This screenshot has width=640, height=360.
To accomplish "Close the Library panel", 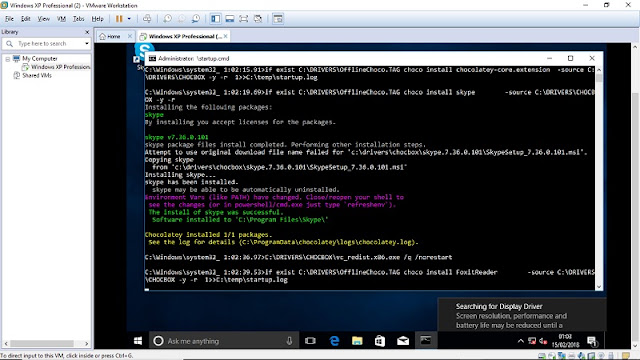I will coord(87,32).
